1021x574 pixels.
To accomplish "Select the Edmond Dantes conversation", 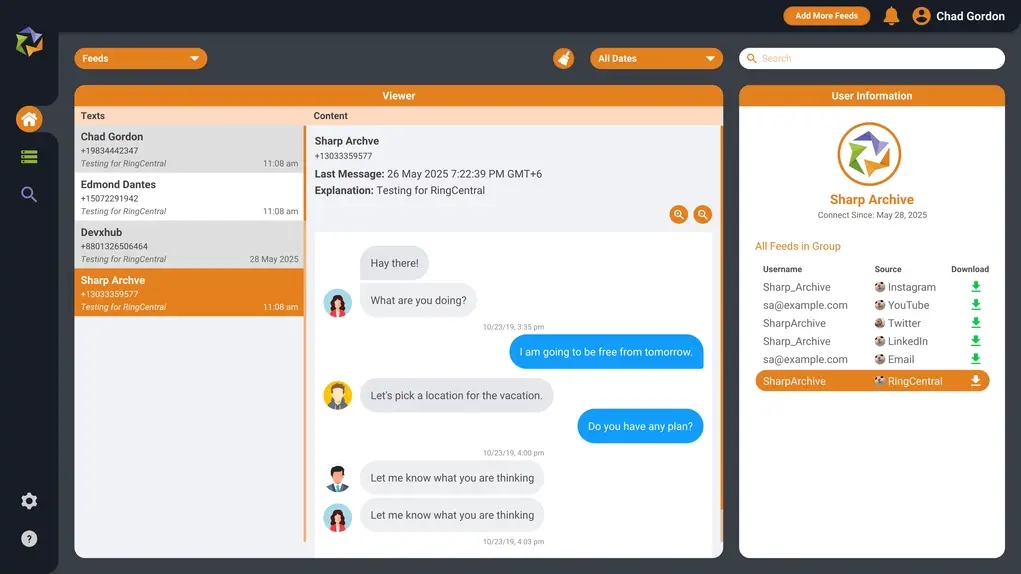I will 189,197.
